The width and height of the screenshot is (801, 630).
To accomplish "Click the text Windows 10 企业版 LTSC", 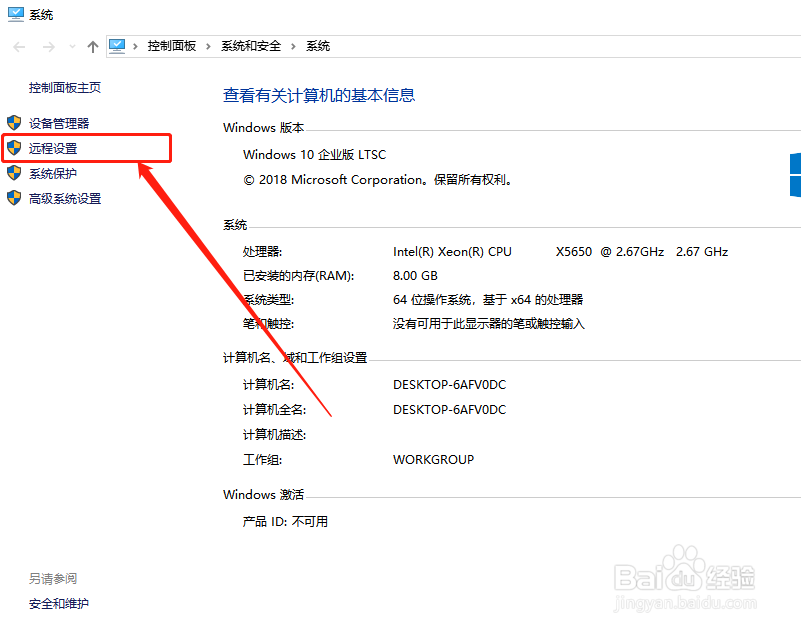I will click(315, 154).
